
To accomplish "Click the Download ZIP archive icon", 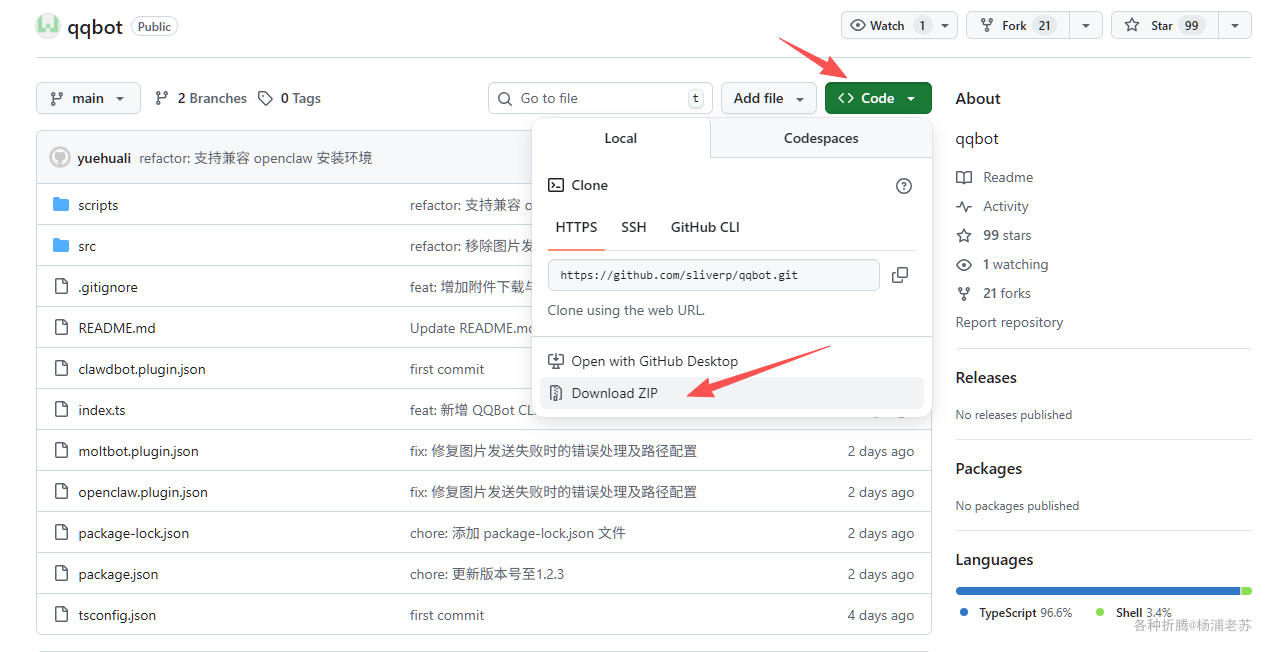I will coord(556,393).
